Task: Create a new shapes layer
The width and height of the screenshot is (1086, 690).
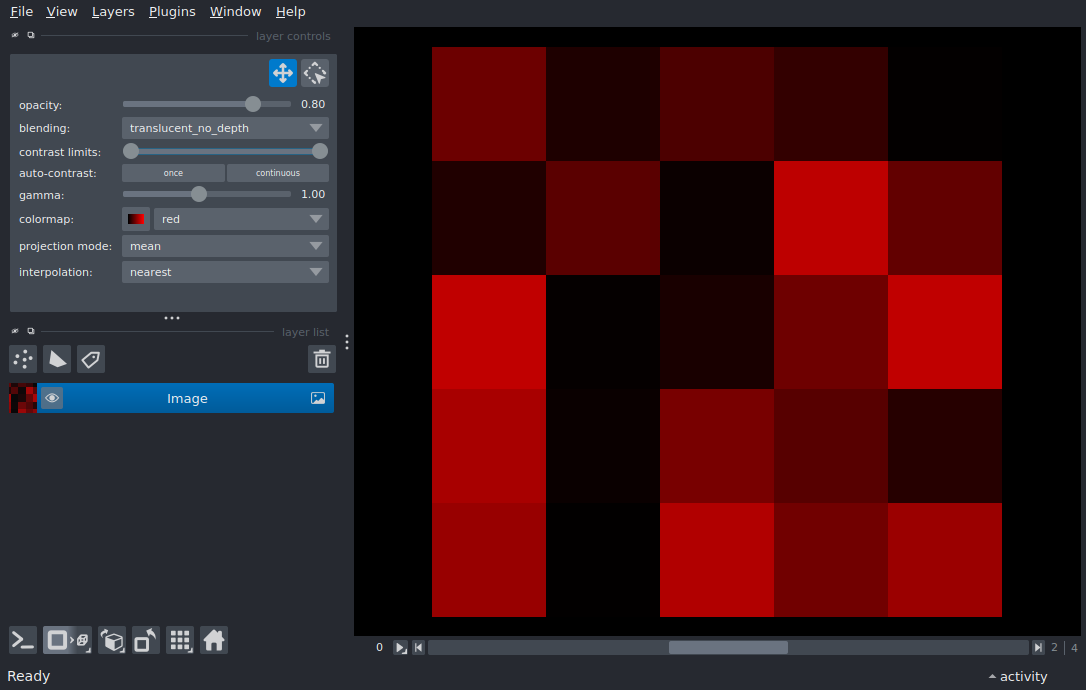Action: click(57, 359)
